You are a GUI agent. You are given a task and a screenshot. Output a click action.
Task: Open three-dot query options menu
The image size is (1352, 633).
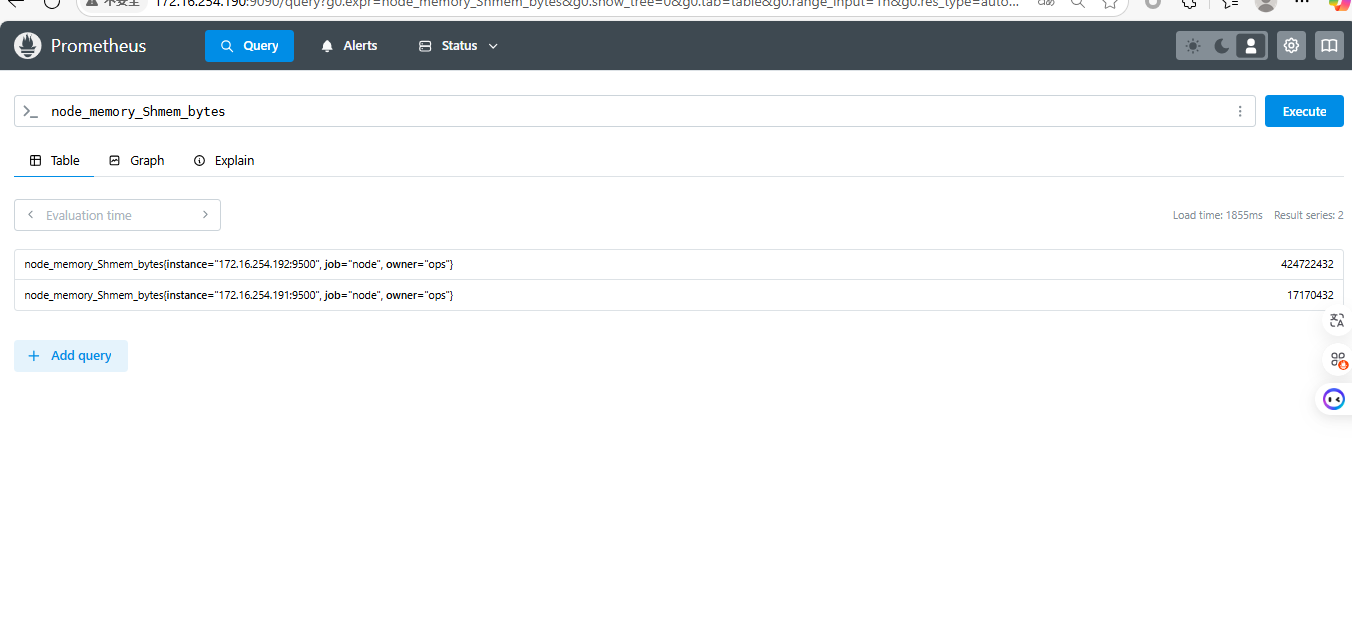click(x=1240, y=112)
